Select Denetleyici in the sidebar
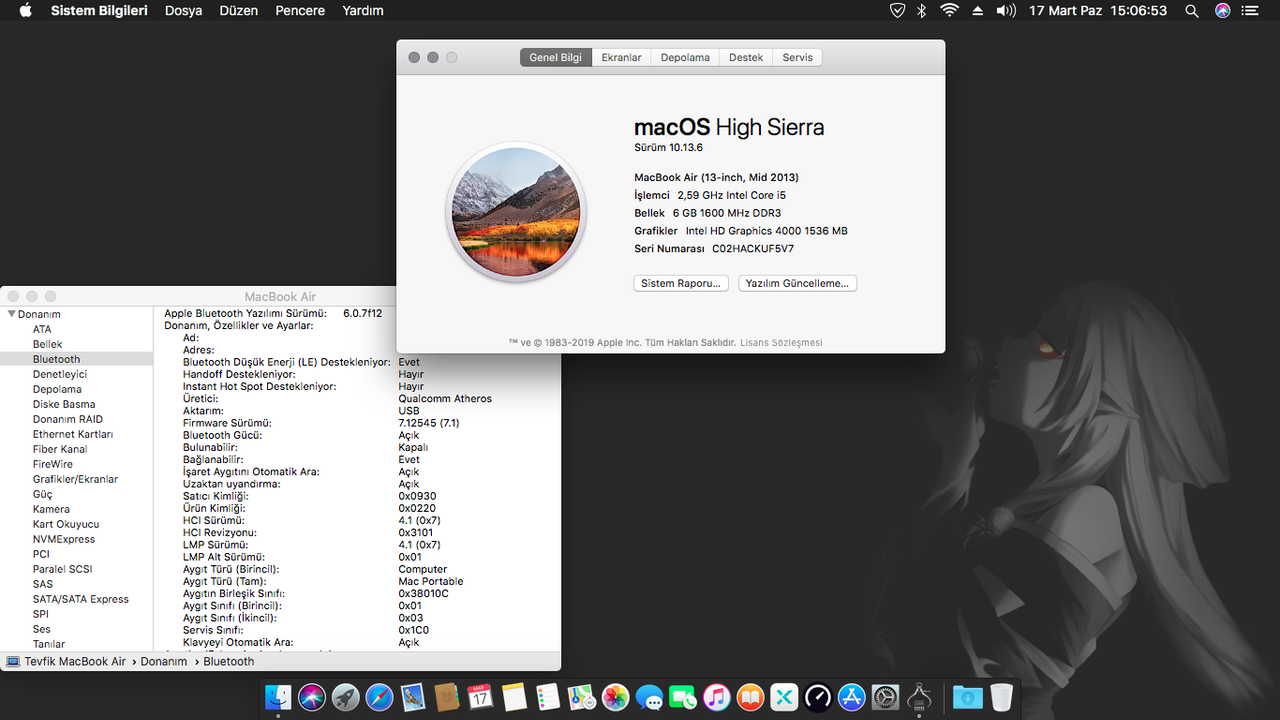 [x=60, y=374]
